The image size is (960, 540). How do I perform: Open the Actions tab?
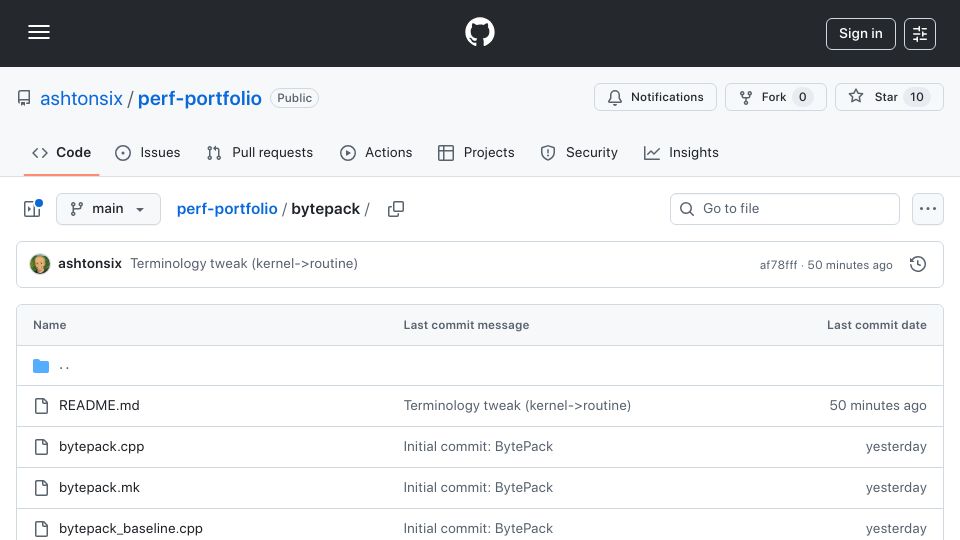click(x=376, y=152)
